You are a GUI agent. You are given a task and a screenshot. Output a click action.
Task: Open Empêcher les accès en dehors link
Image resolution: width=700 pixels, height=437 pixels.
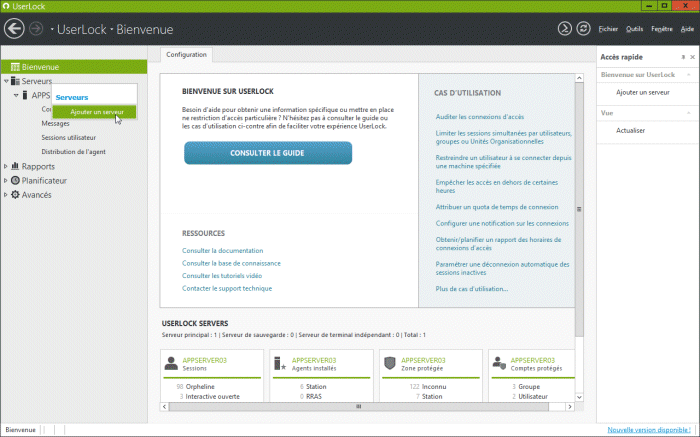click(x=496, y=186)
